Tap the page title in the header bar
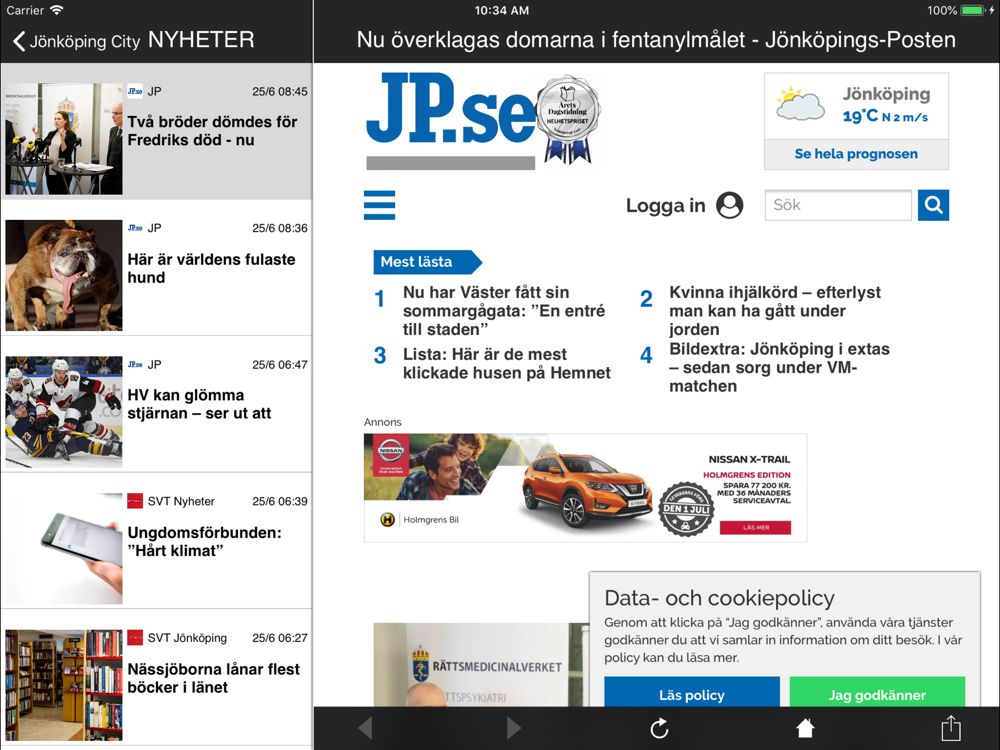 coord(656,40)
